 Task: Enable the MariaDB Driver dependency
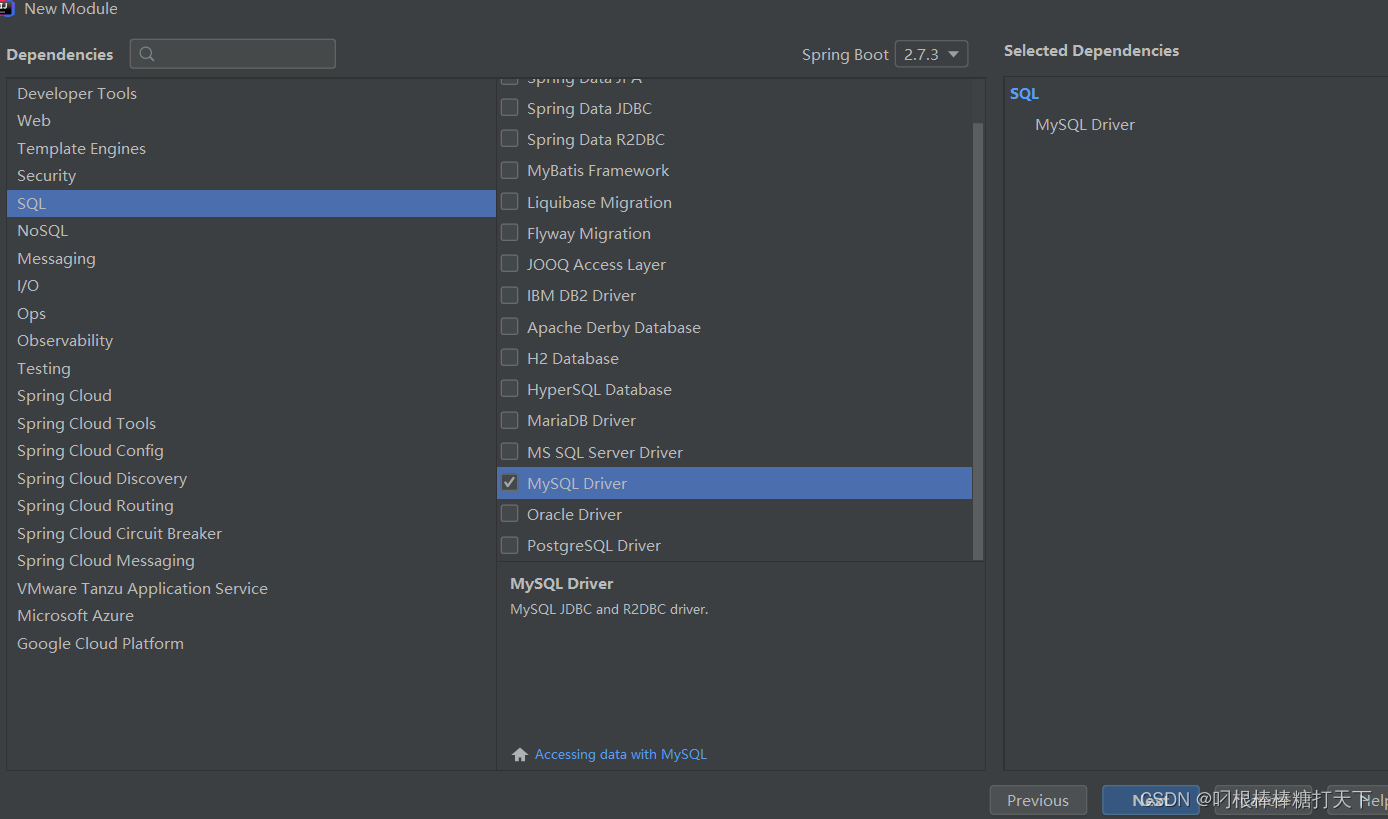coord(509,420)
